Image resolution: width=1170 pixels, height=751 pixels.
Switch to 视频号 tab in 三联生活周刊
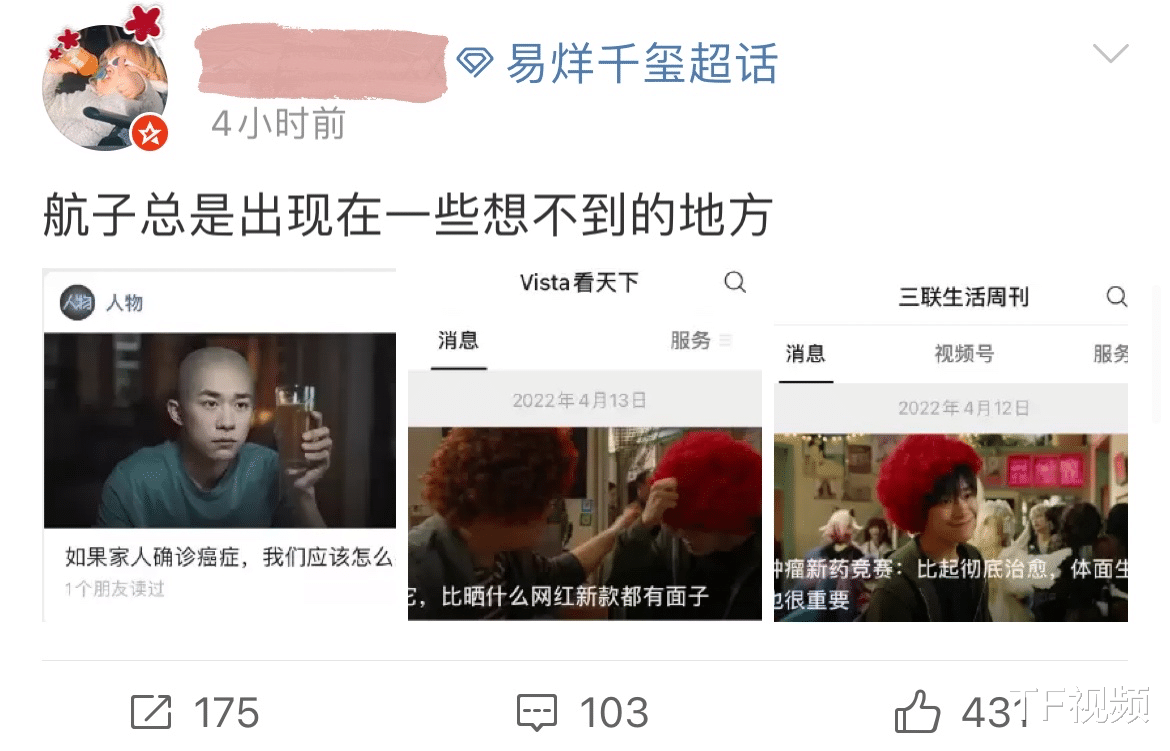pyautogui.click(x=964, y=354)
